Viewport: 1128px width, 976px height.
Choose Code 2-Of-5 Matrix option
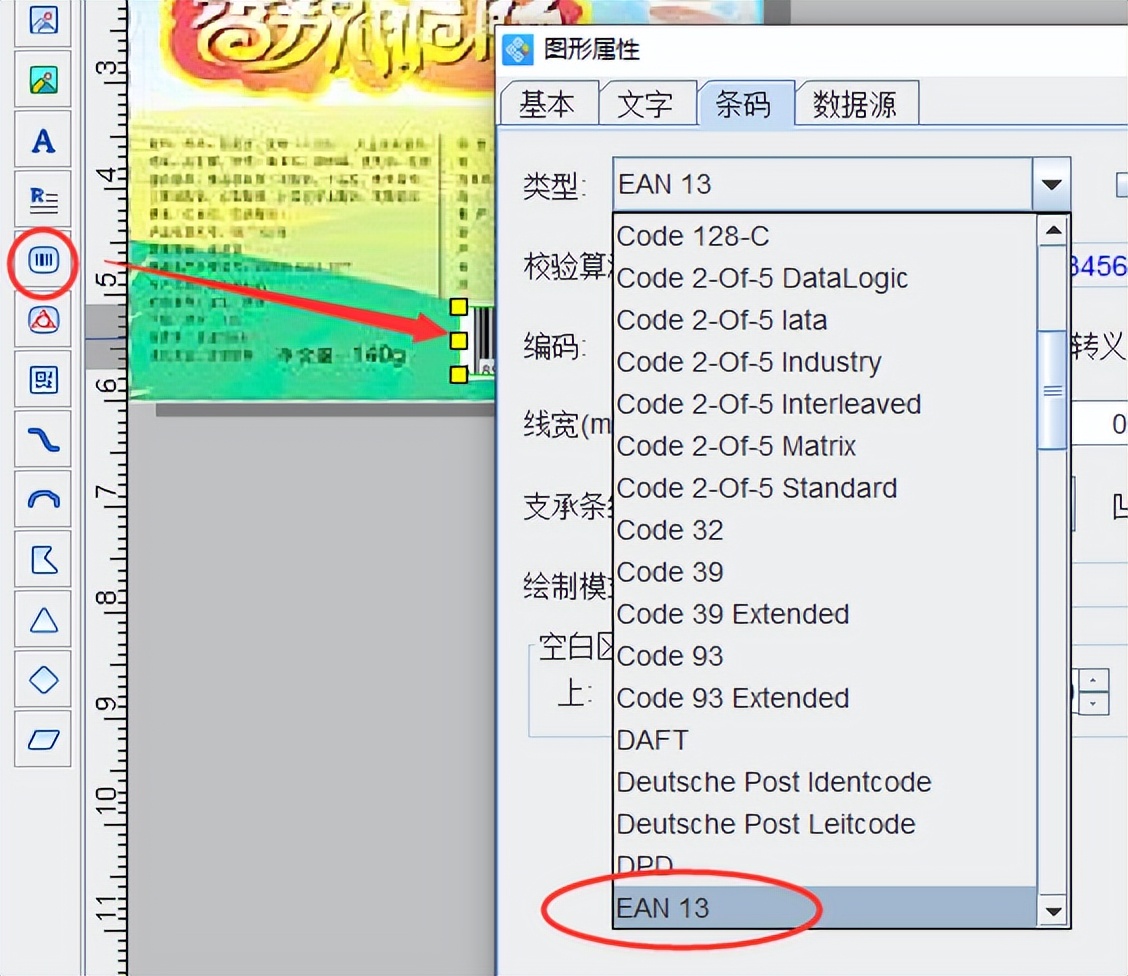click(x=825, y=446)
